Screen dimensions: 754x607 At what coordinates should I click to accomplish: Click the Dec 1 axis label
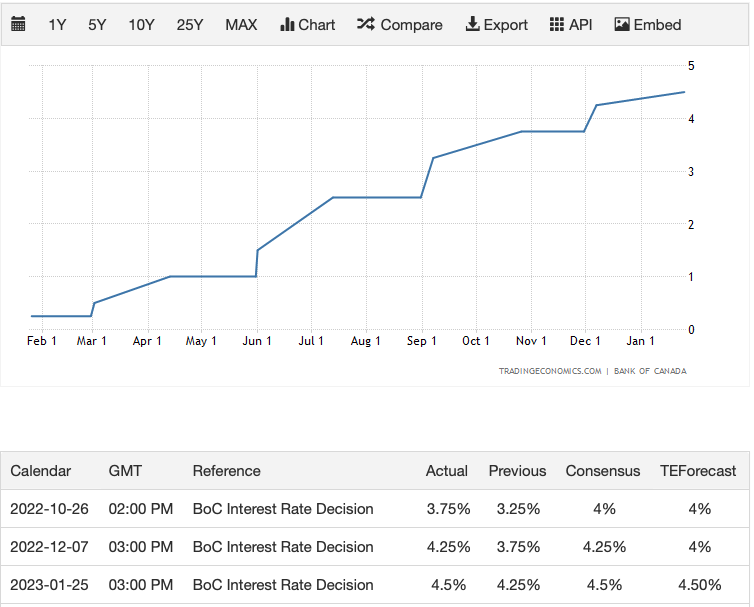(585, 341)
